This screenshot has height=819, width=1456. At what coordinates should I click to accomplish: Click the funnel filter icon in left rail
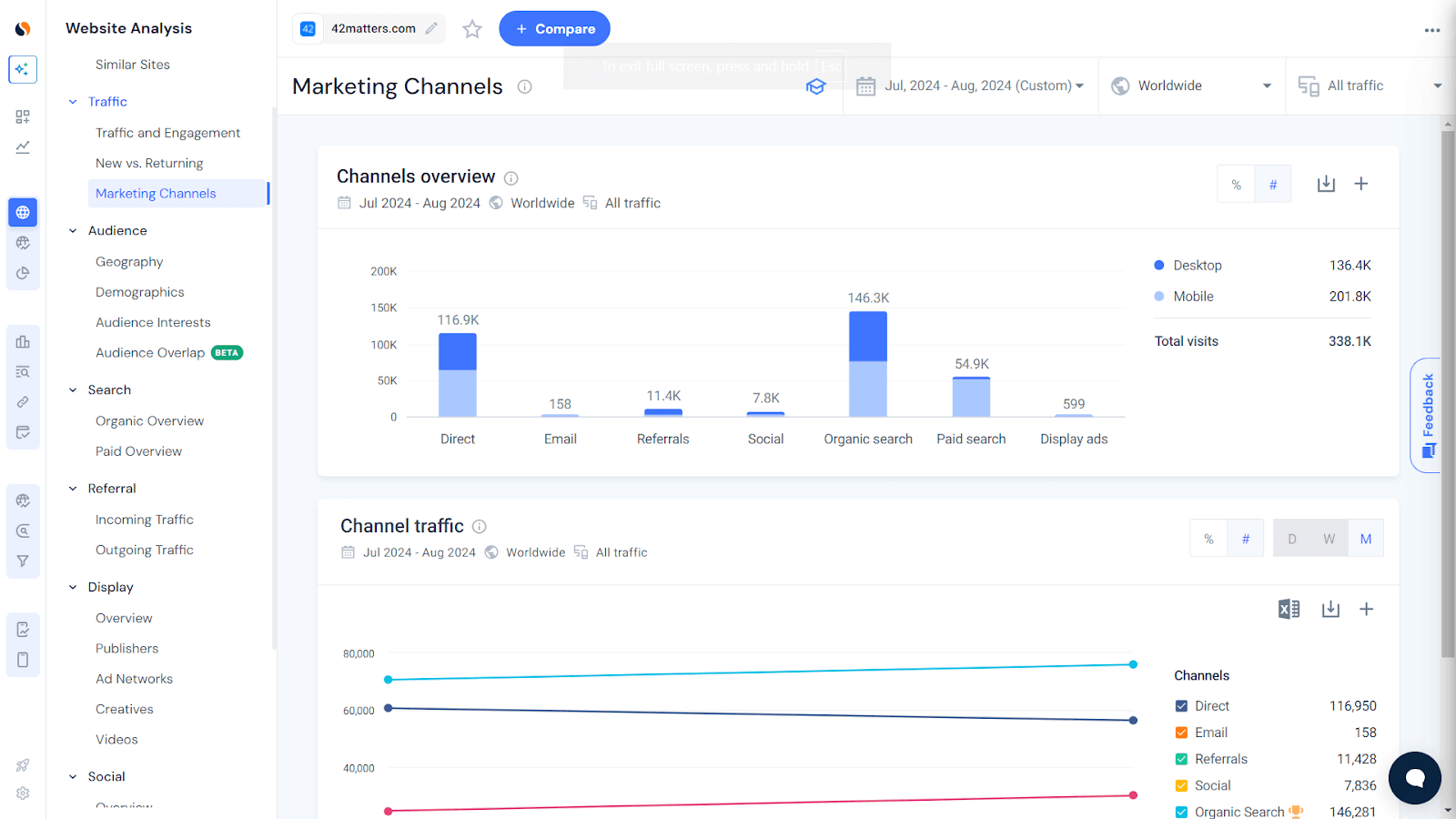pos(23,561)
